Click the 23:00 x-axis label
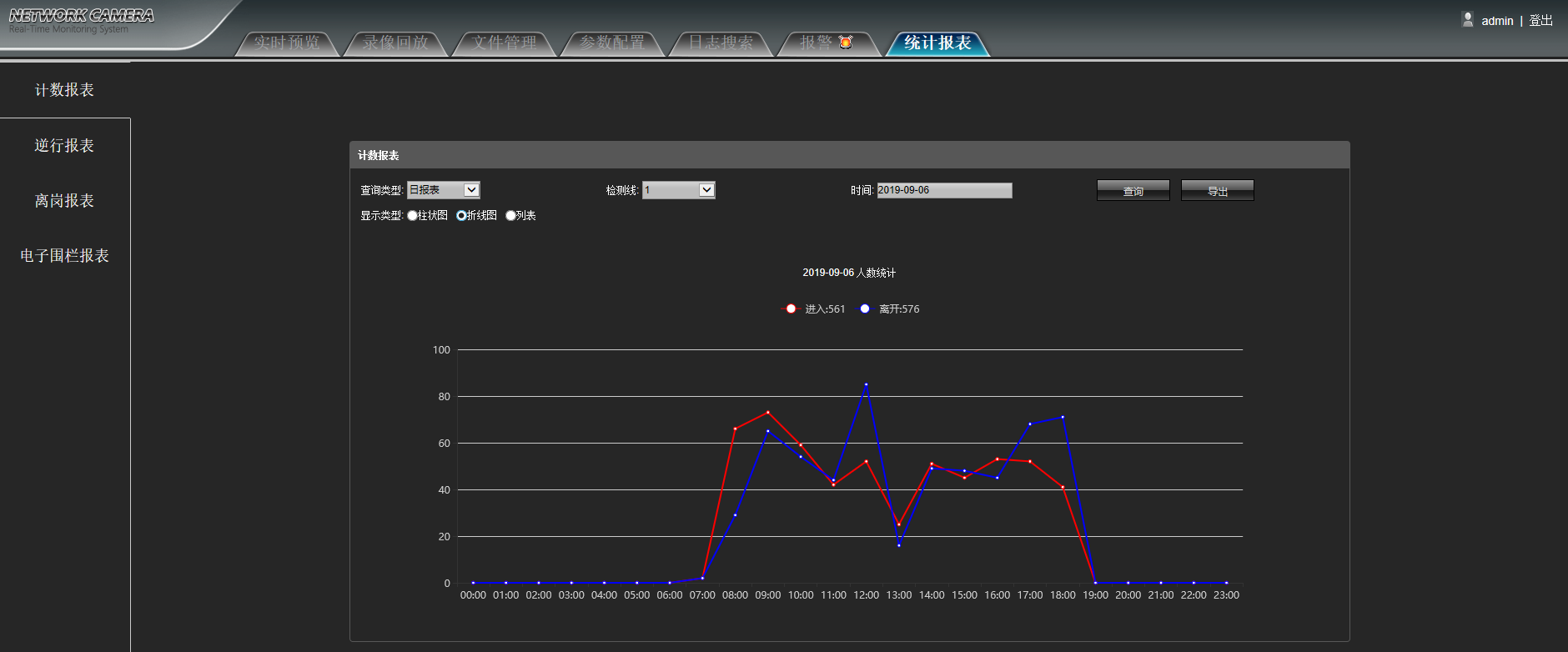Viewport: 1568px width, 652px height. pyautogui.click(x=1226, y=595)
